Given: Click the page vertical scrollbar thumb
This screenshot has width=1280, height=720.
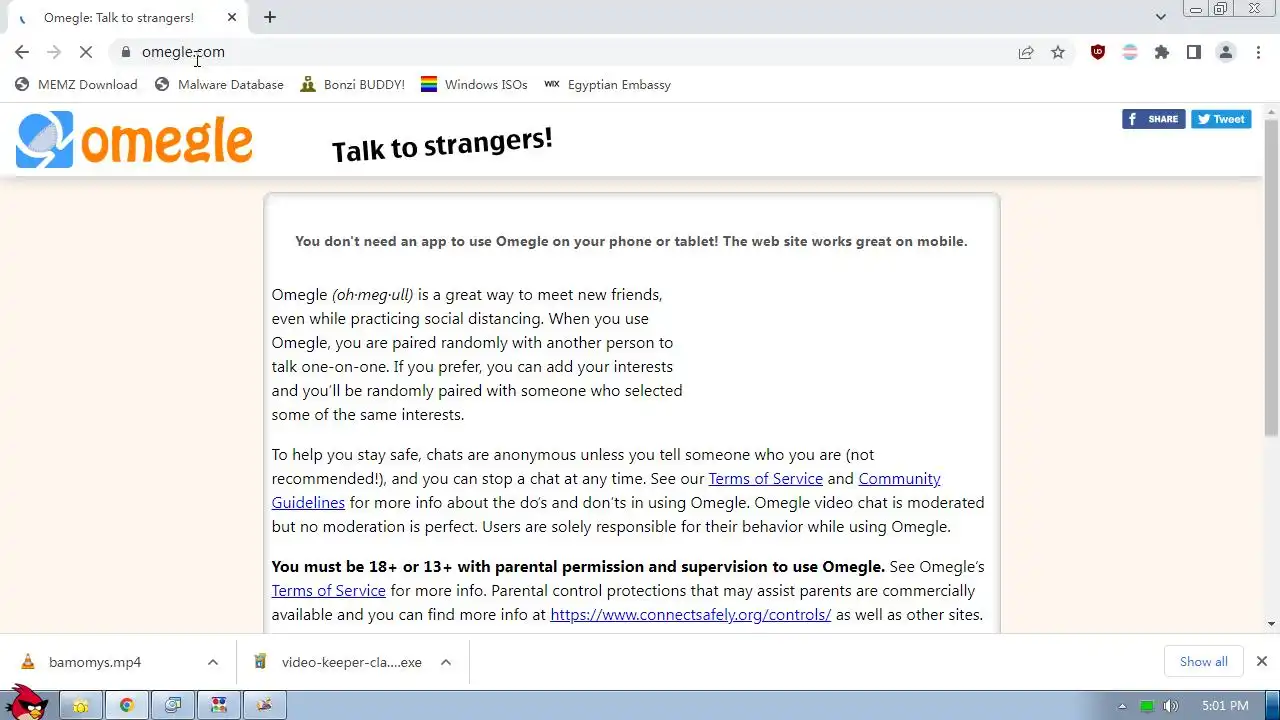Looking at the screenshot, I should coord(1271,278).
